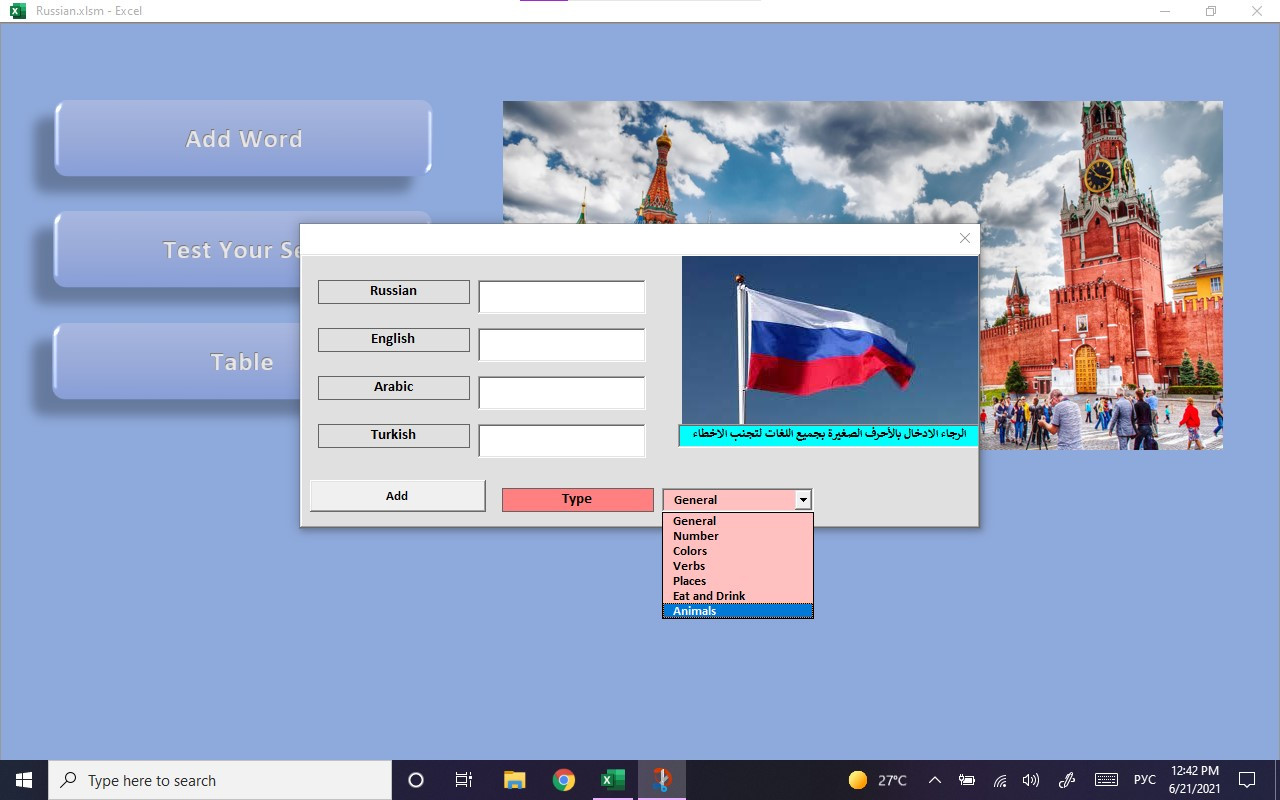Select Animals from the Type list
The height and width of the screenshot is (800, 1280).
738,611
